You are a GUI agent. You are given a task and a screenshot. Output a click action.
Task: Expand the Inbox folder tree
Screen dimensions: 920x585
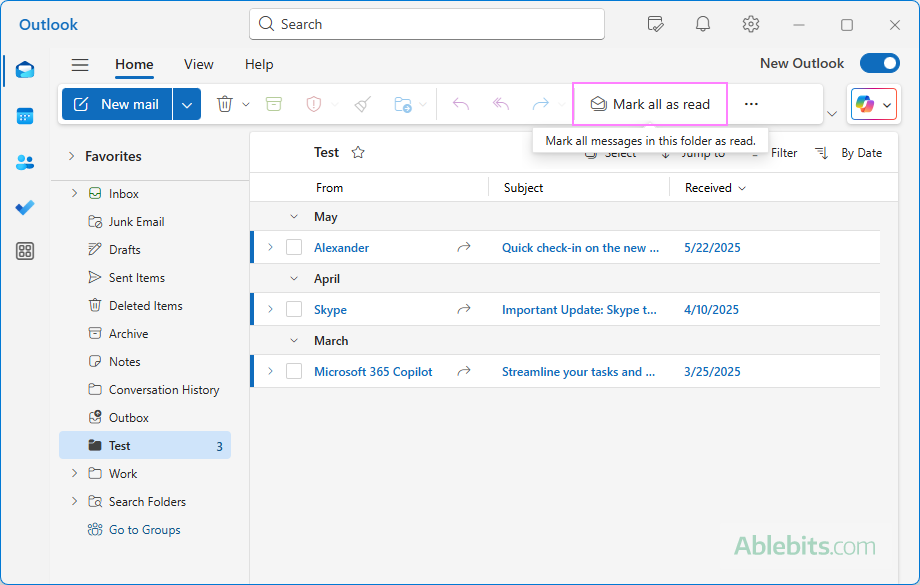coord(73,193)
